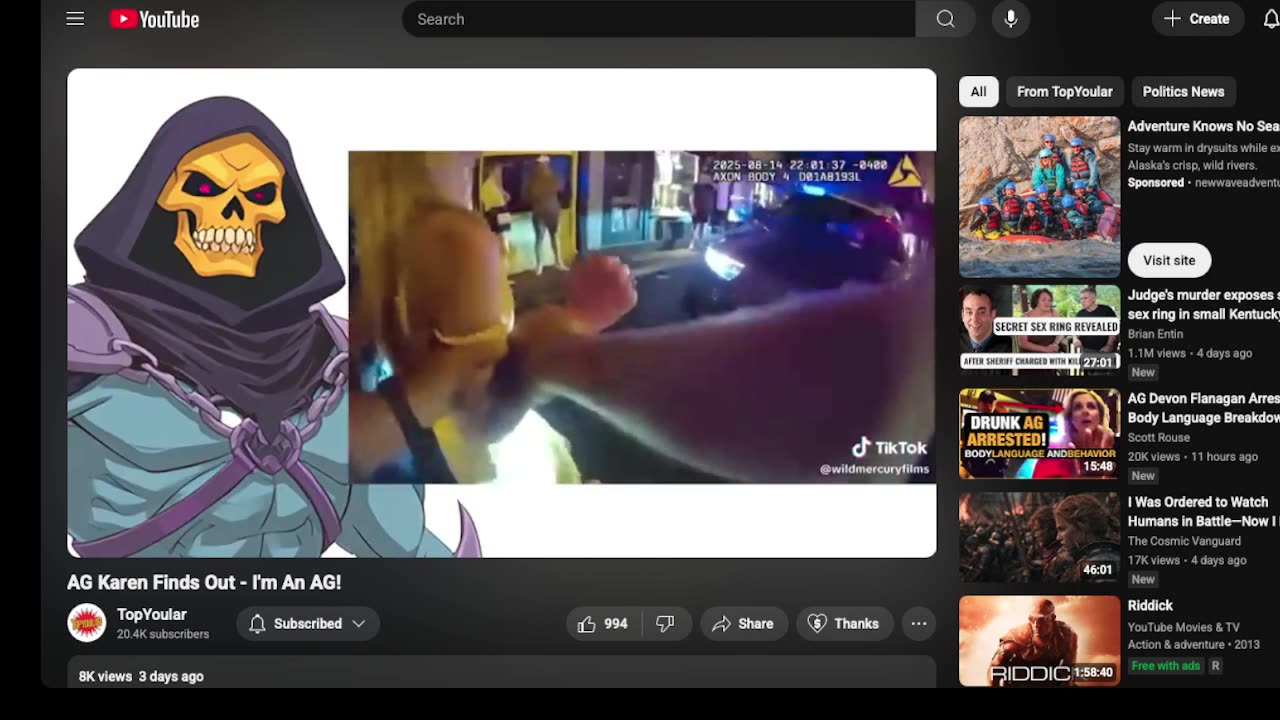Like the video with thumbs up
This screenshot has height=720, width=1280.
[x=603, y=623]
